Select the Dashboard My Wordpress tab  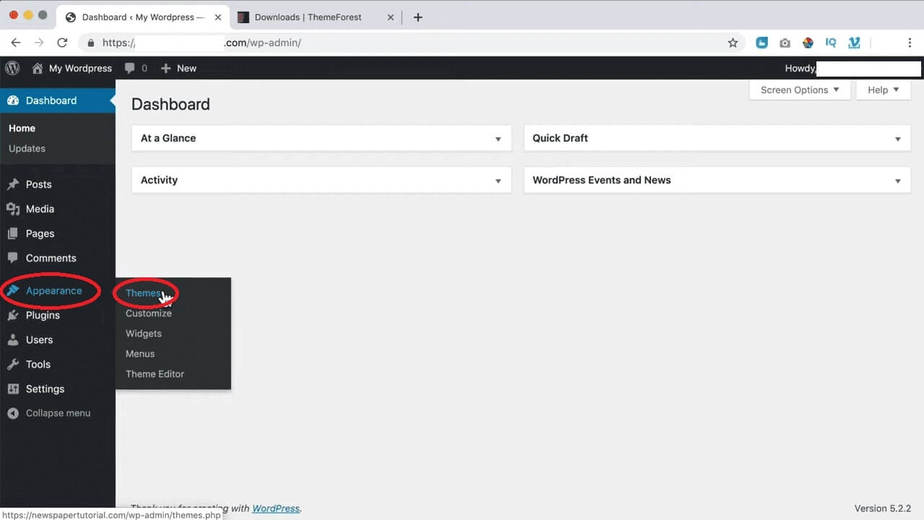(143, 17)
